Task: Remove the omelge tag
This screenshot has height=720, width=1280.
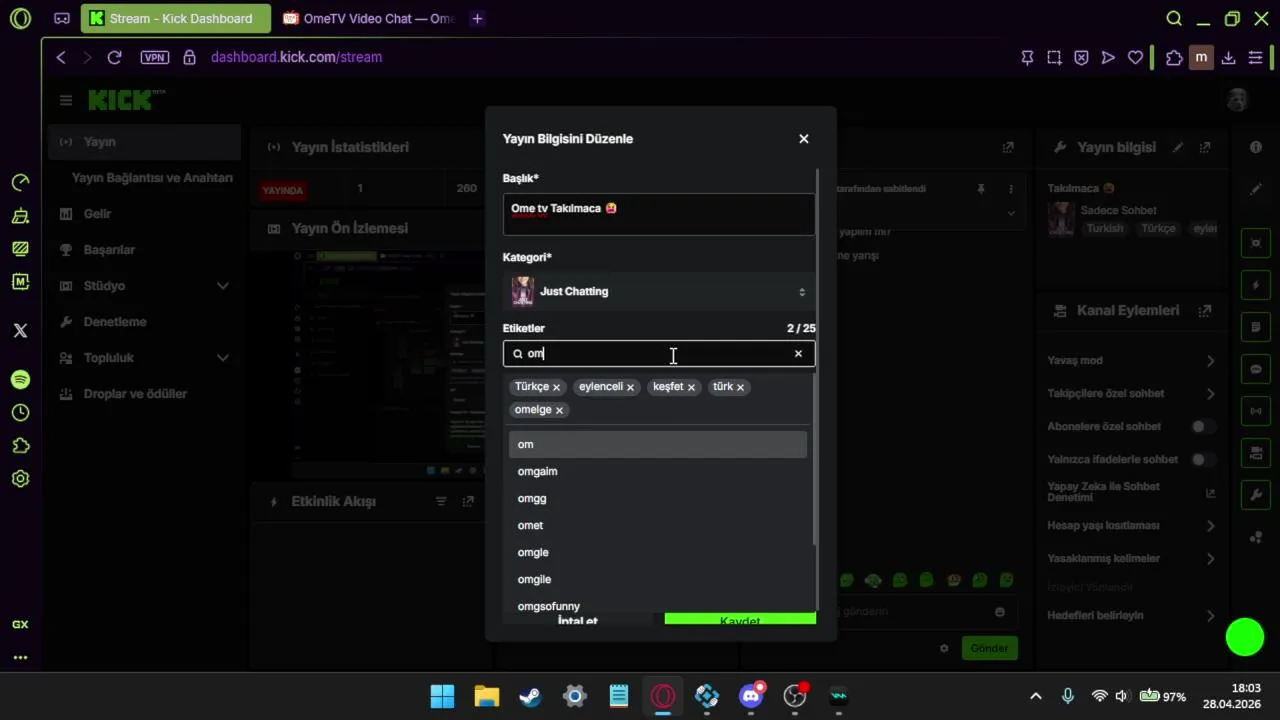Action: pos(559,411)
